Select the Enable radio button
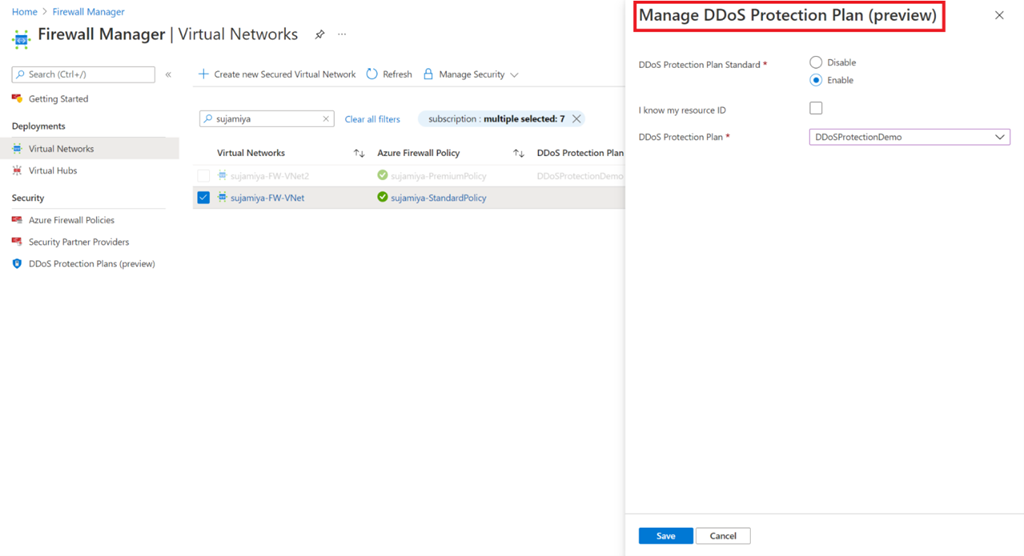 pos(816,80)
